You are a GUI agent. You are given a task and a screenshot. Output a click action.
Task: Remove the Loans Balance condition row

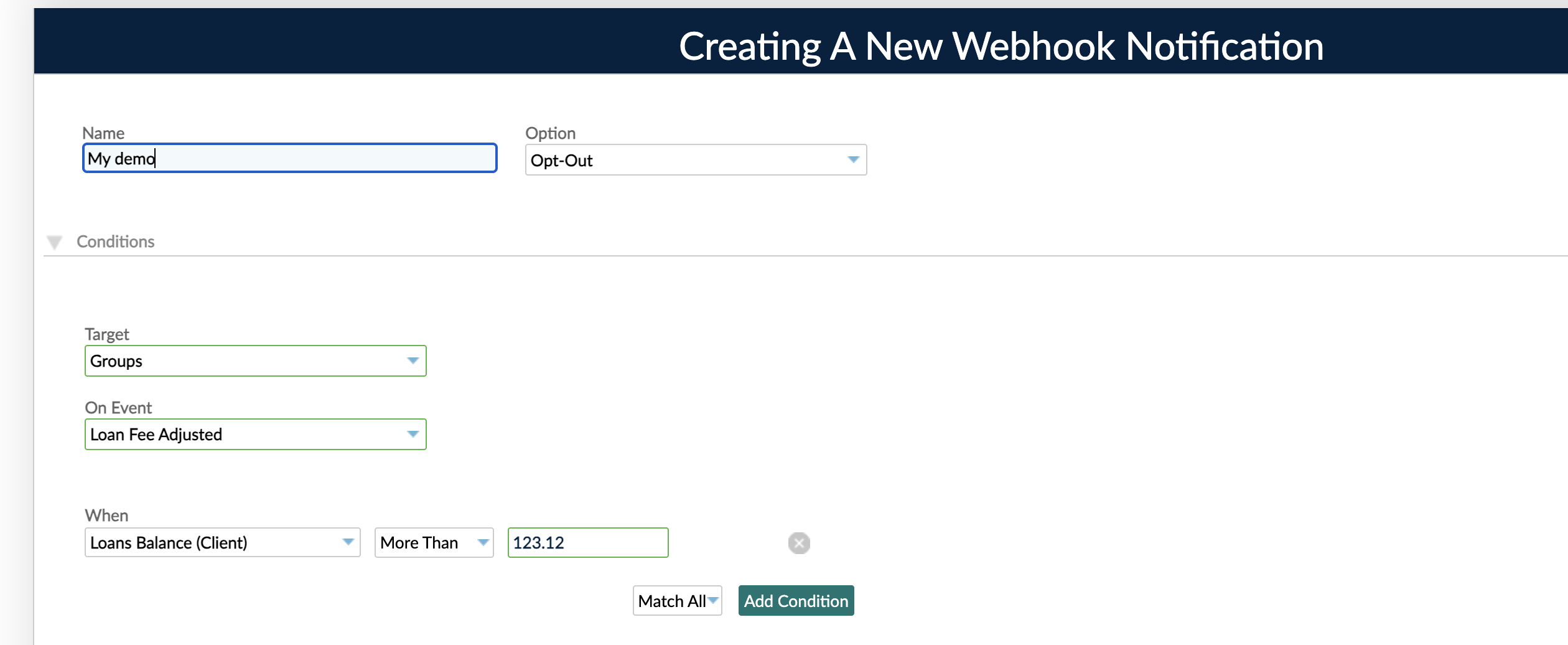click(x=798, y=543)
